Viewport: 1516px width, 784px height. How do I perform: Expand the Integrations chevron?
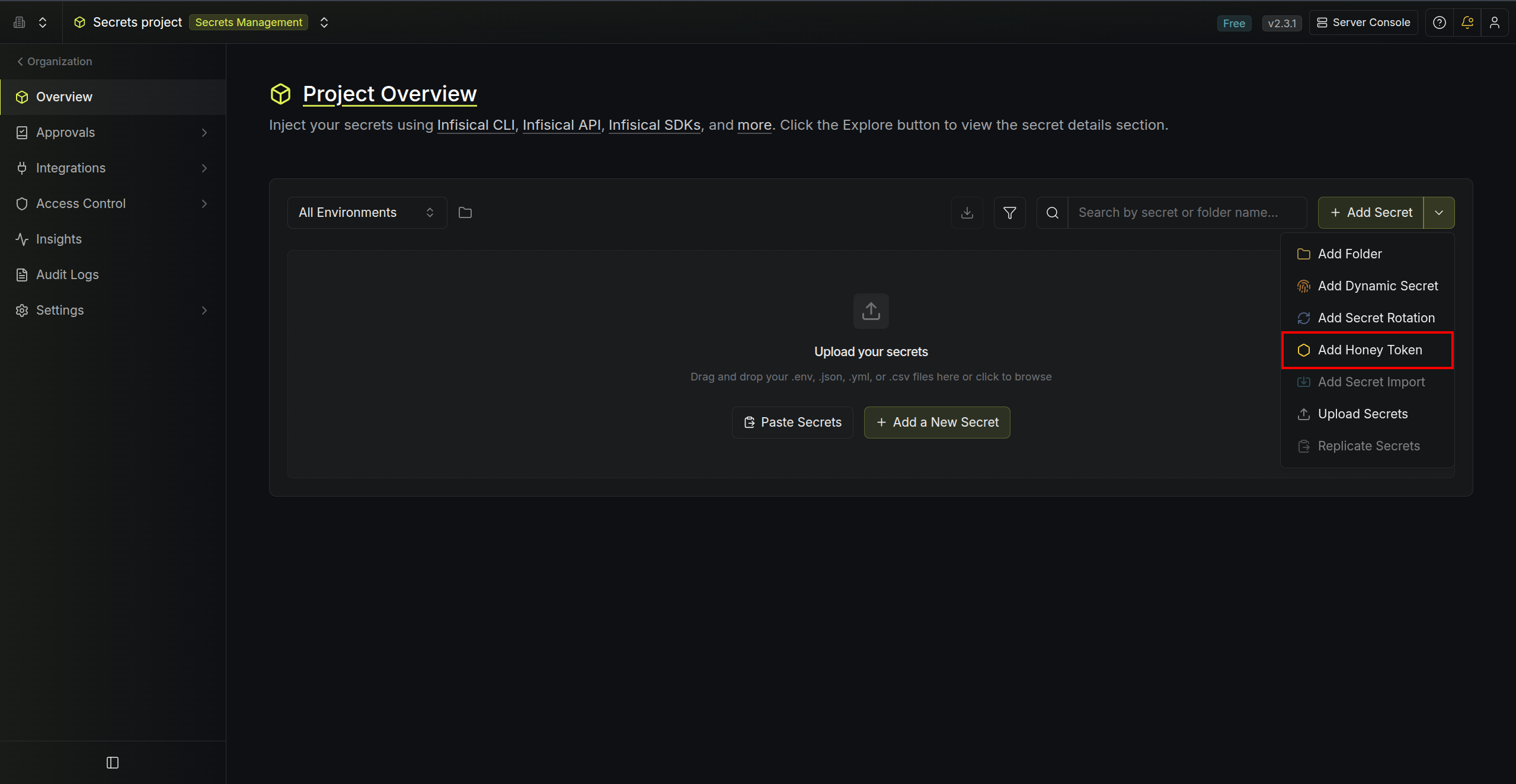point(204,168)
